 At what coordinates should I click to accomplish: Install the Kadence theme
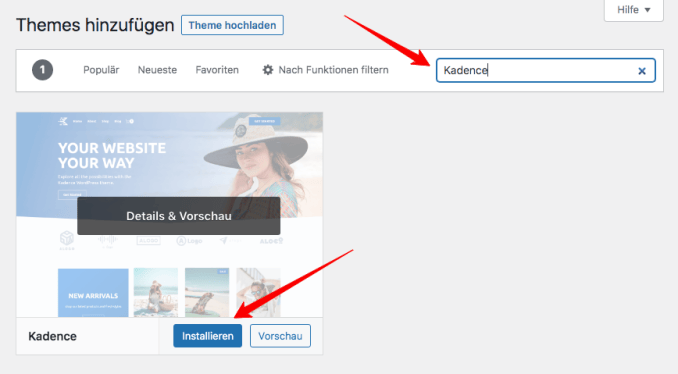click(x=208, y=336)
